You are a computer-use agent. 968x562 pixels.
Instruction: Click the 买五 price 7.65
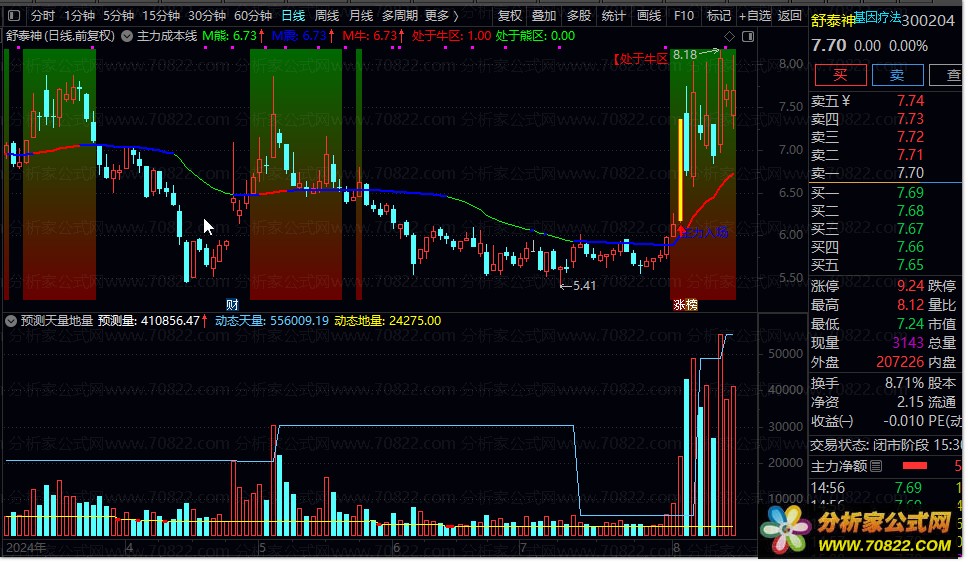tap(910, 265)
